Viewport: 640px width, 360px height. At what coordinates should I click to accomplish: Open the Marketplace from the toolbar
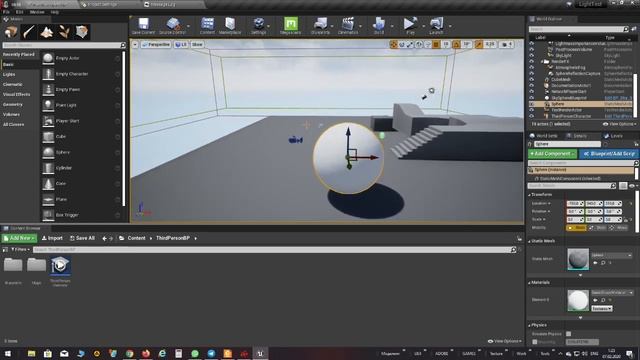[x=230, y=24]
